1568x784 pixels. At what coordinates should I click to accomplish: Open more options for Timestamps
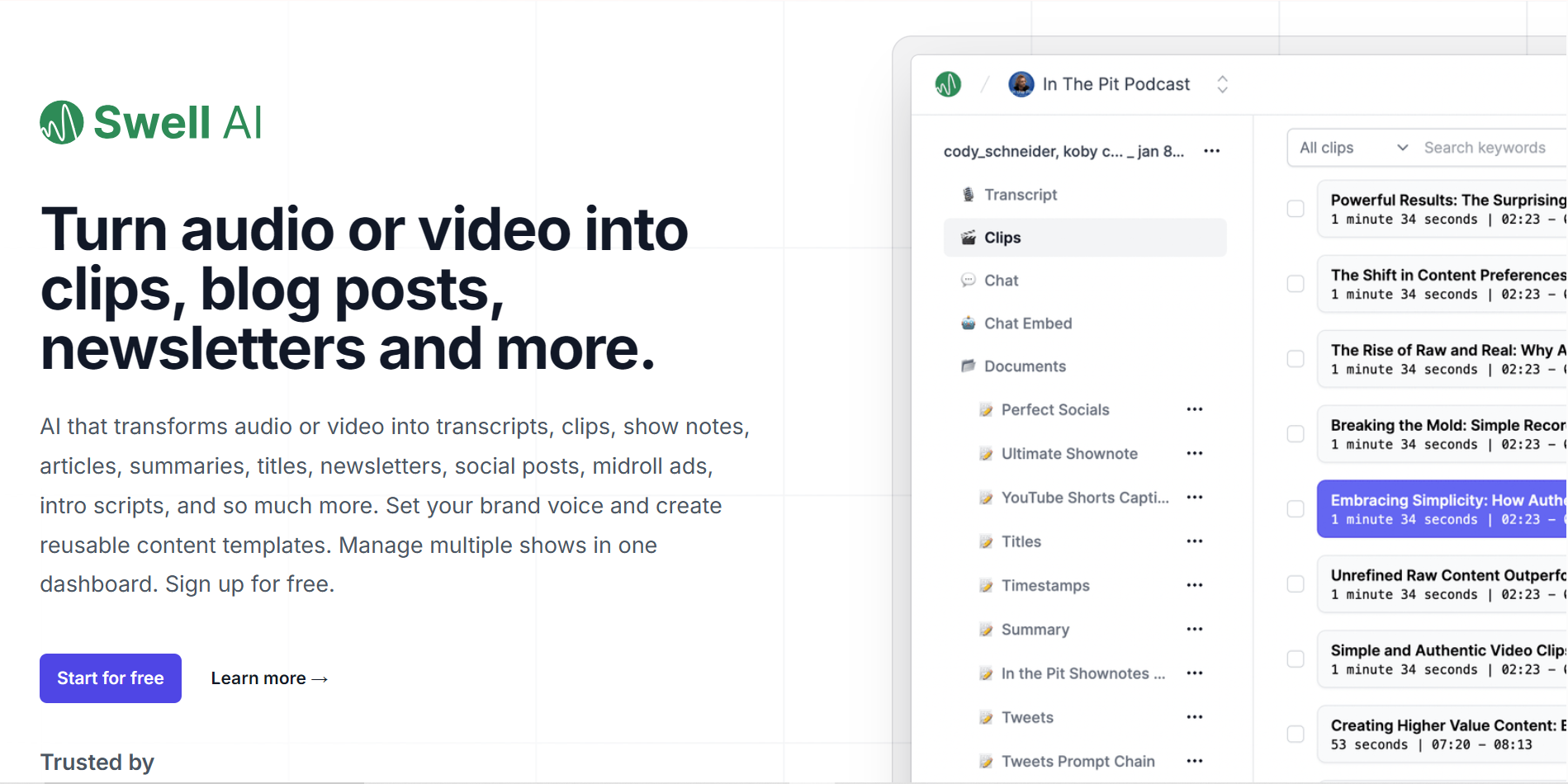(x=1195, y=585)
